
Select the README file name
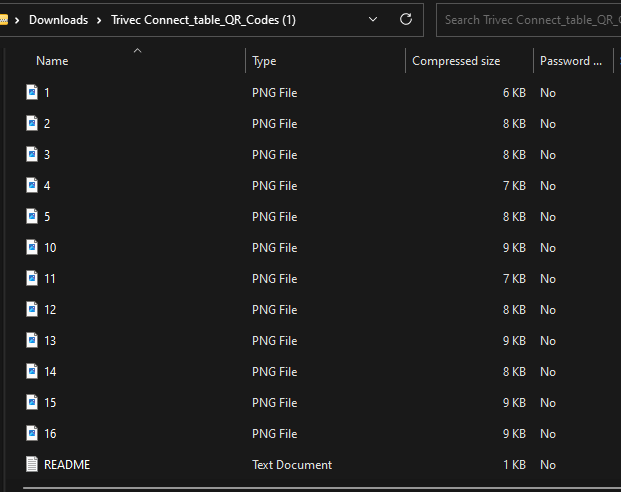(x=67, y=465)
